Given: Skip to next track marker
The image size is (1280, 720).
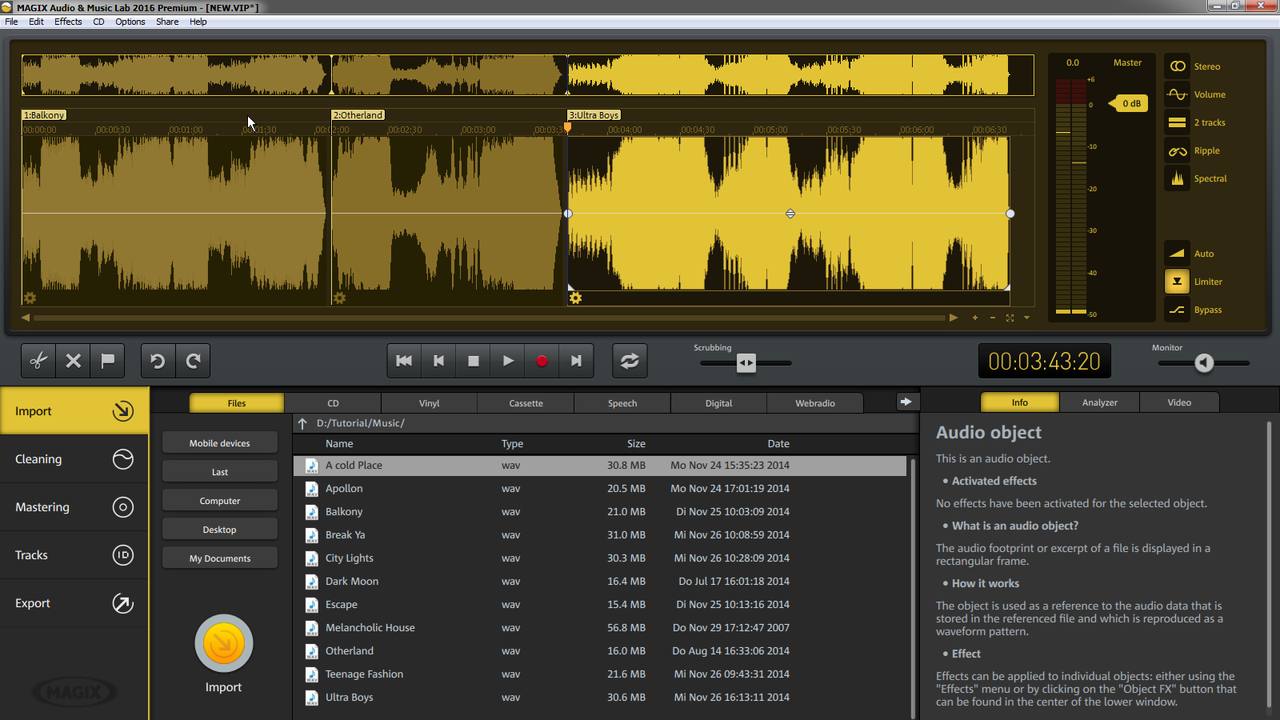Looking at the screenshot, I should [x=576, y=361].
